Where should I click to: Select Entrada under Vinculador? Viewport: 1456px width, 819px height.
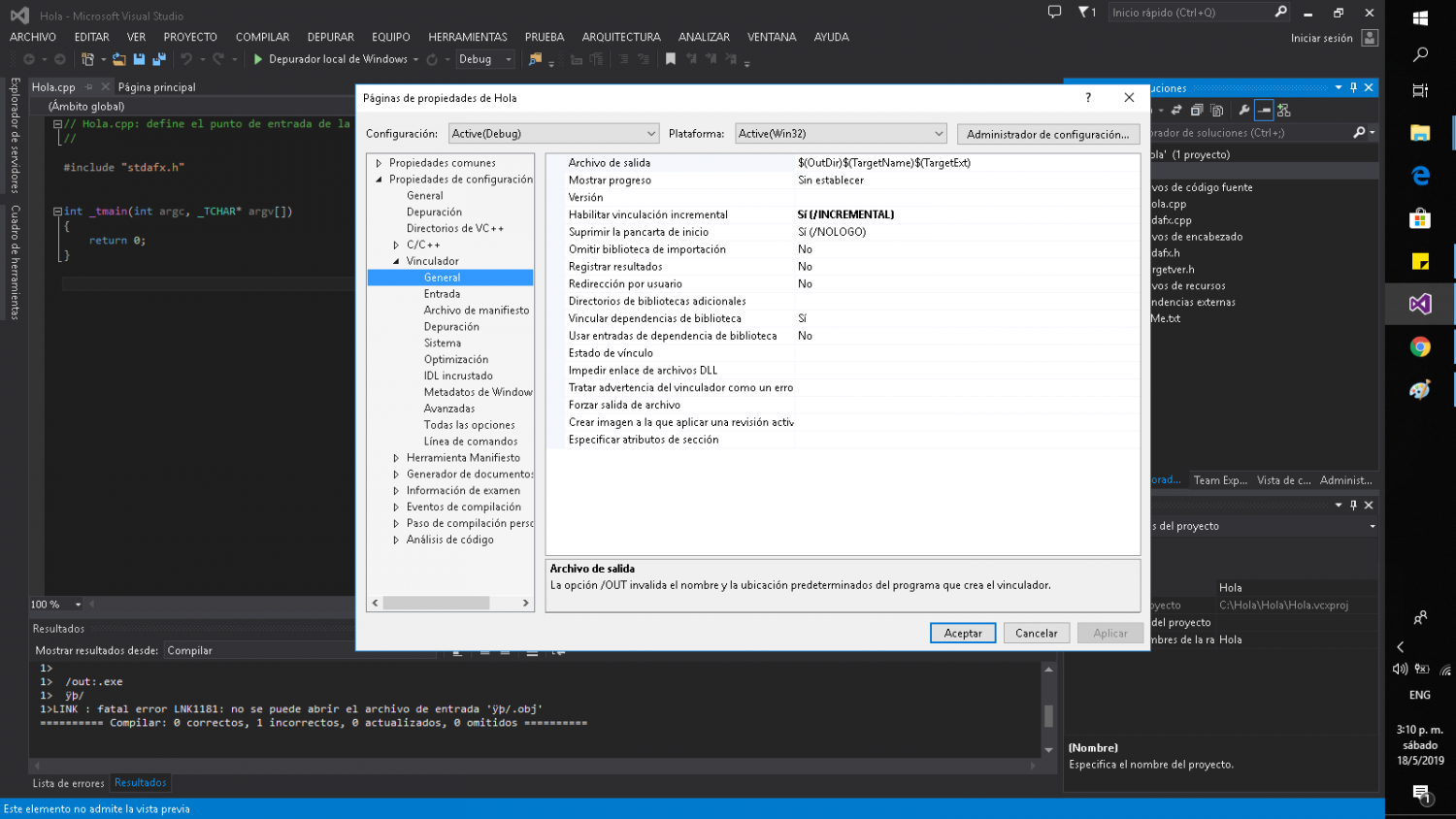click(x=442, y=294)
